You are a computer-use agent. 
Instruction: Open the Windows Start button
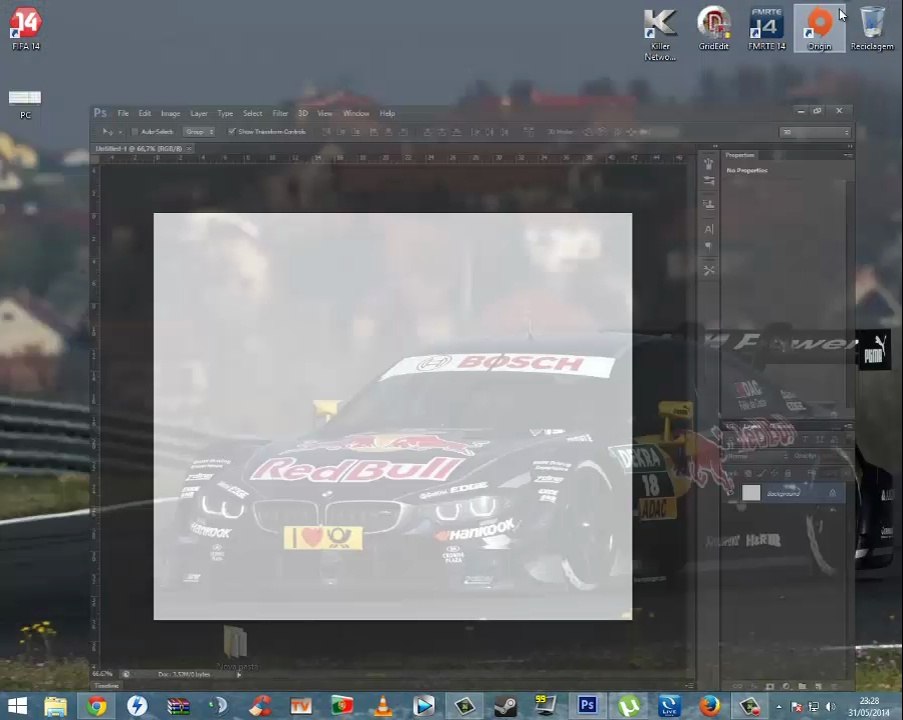click(x=17, y=706)
